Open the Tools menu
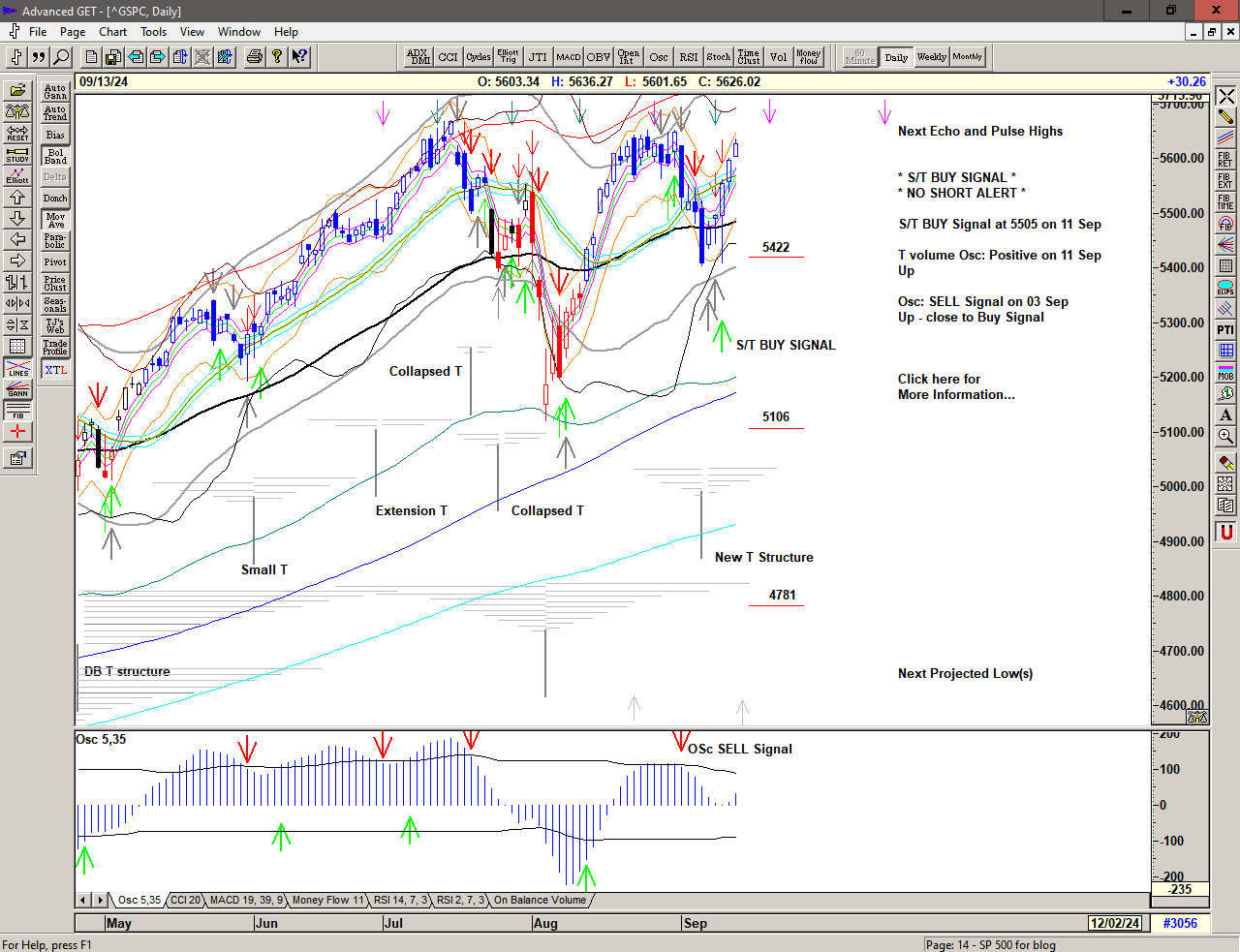Viewport: 1240px width, 952px height. tap(153, 32)
